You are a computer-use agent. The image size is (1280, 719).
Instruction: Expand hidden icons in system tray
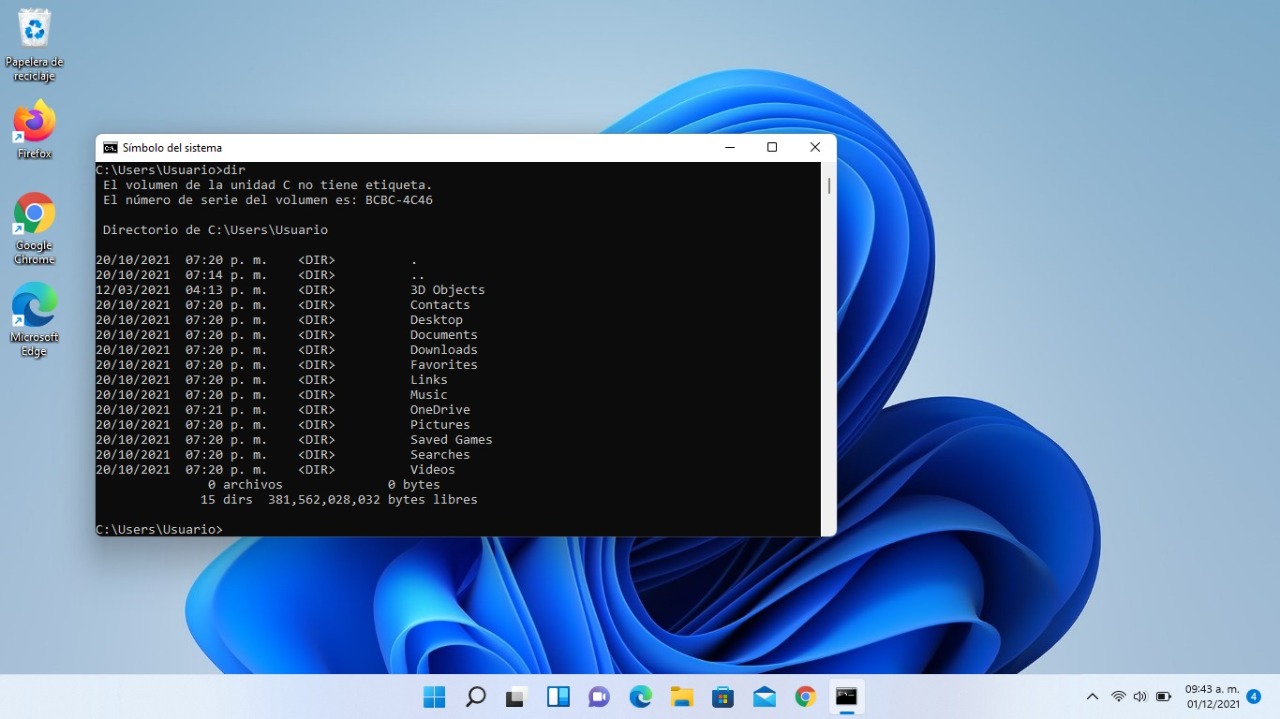[1091, 696]
